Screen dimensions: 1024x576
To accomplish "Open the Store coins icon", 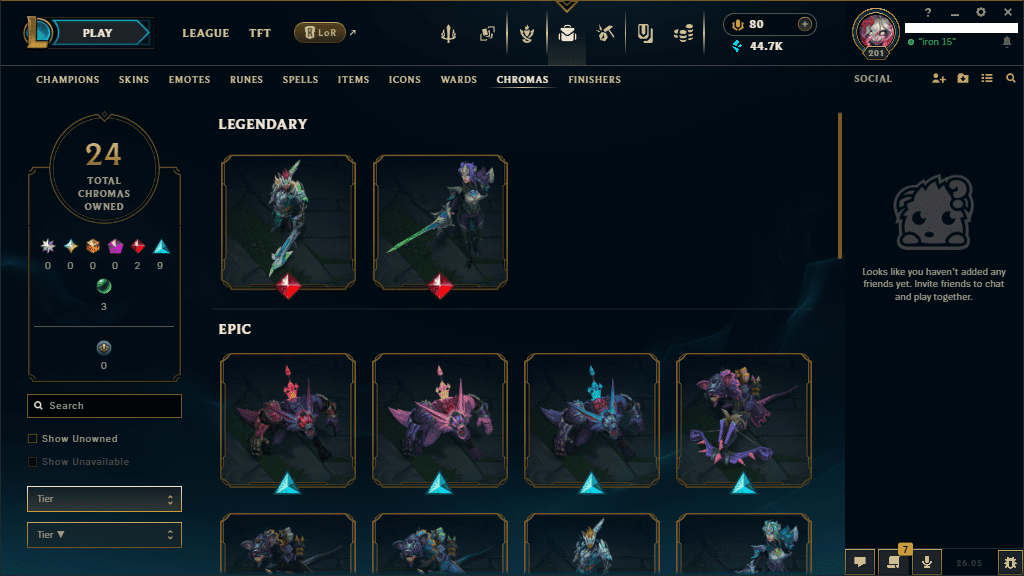I will (x=683, y=33).
